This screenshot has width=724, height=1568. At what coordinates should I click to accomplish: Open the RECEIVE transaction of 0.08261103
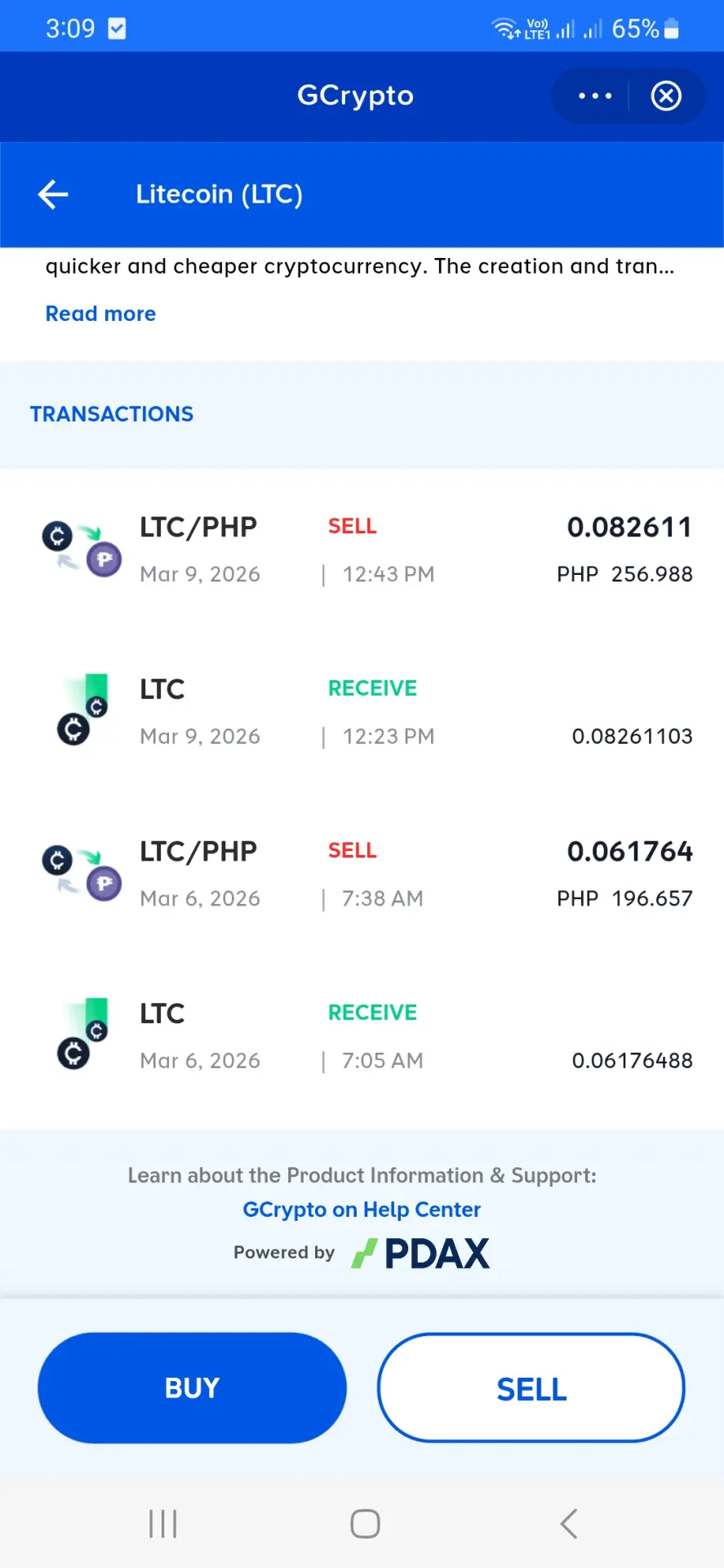click(x=362, y=711)
